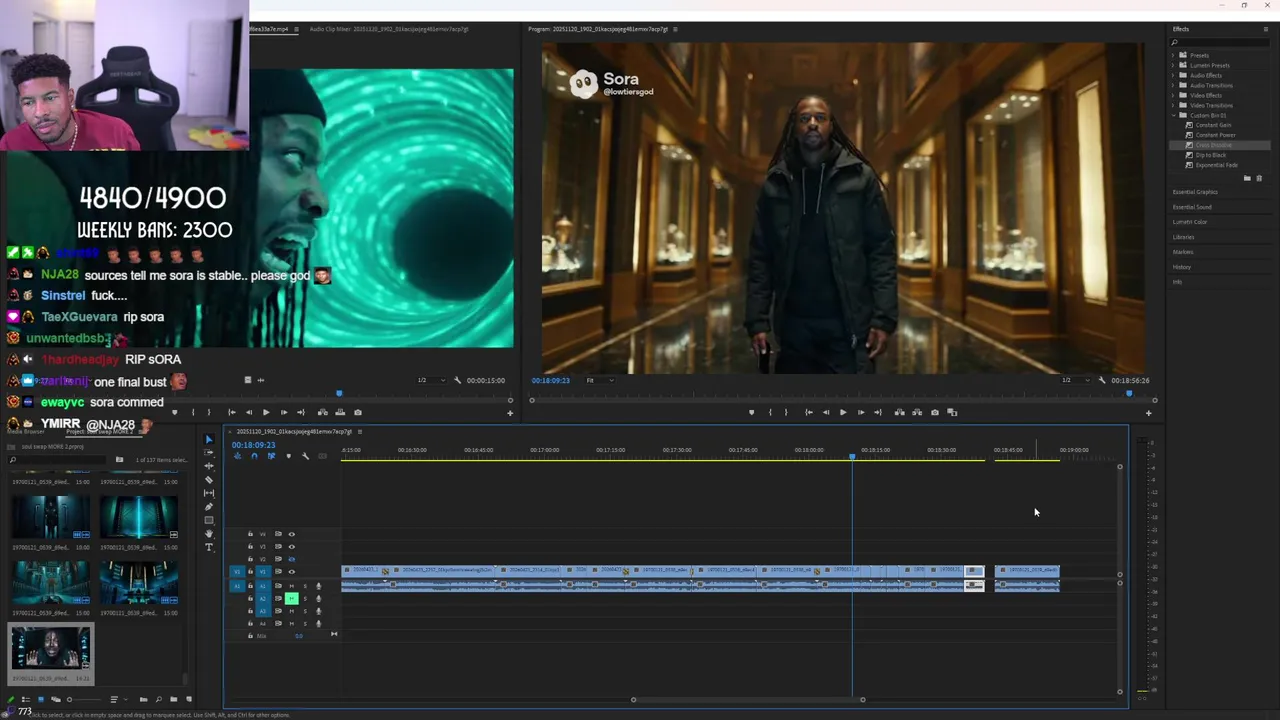Click Play button in Program monitor
This screenshot has width=1280, height=720.
(843, 412)
